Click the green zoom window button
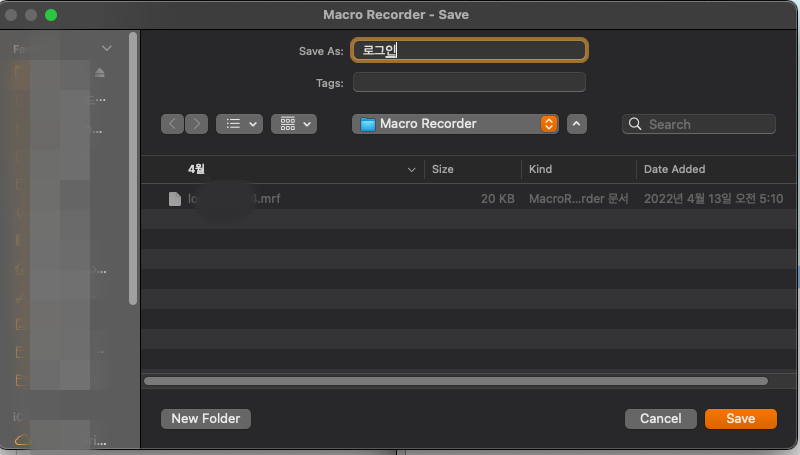This screenshot has width=800, height=455. pos(51,15)
